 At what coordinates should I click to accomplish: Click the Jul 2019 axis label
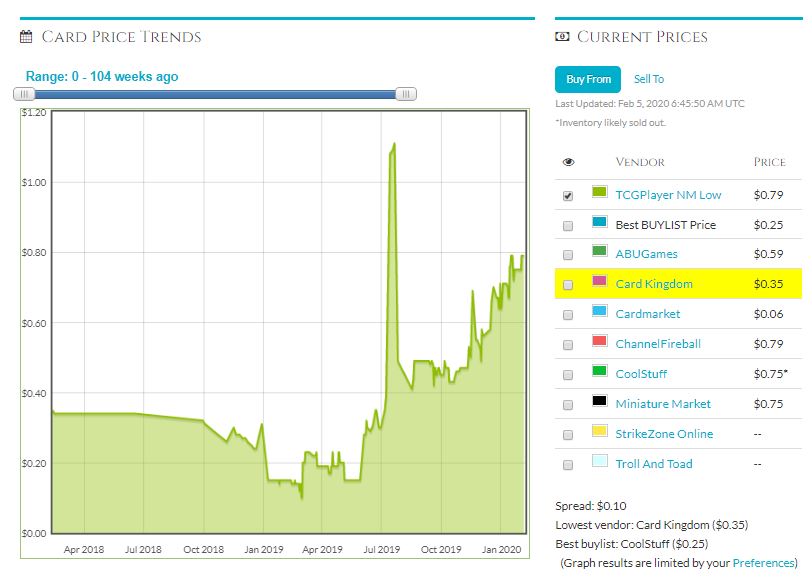tap(382, 550)
